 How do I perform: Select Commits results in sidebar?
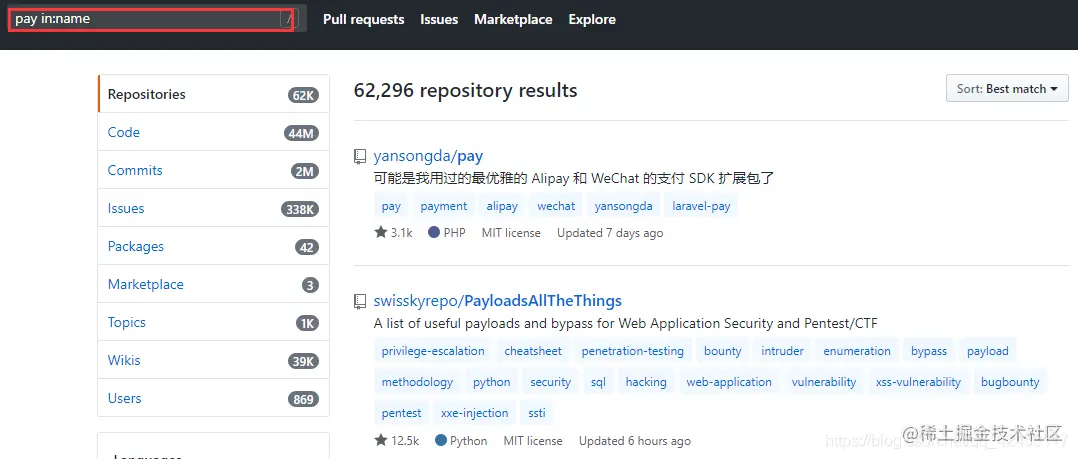(x=214, y=170)
